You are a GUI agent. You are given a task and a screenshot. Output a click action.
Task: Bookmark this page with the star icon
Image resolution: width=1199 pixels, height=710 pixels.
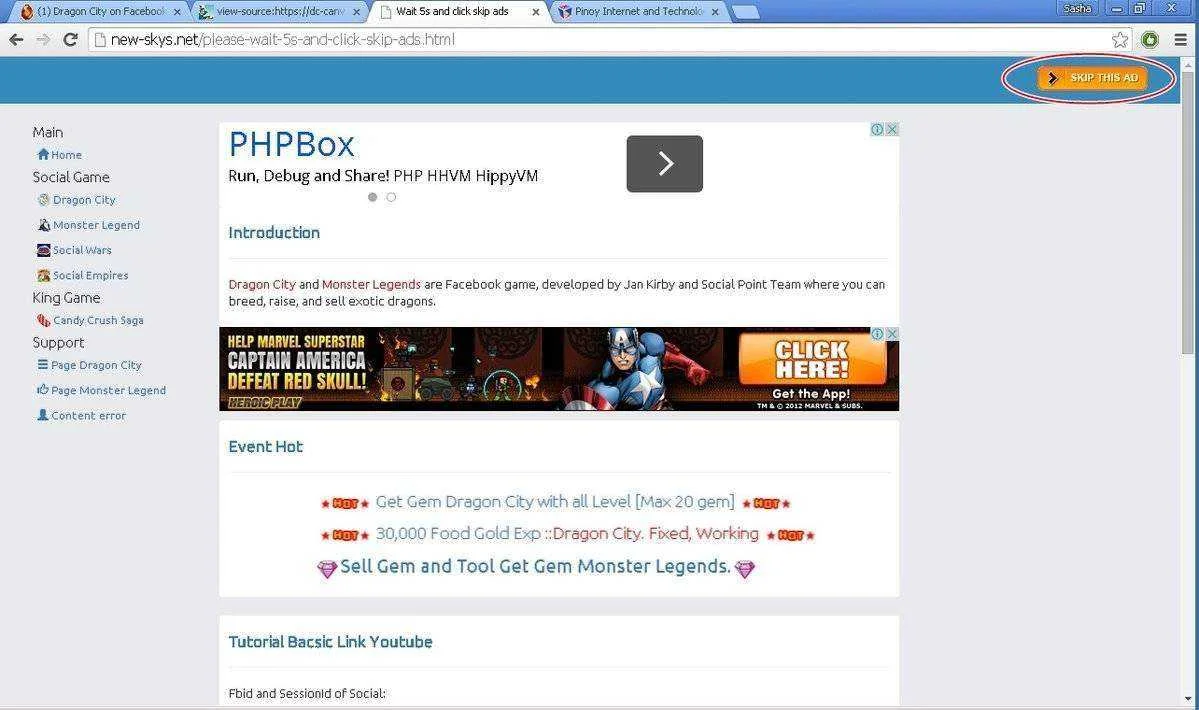[x=1119, y=40]
